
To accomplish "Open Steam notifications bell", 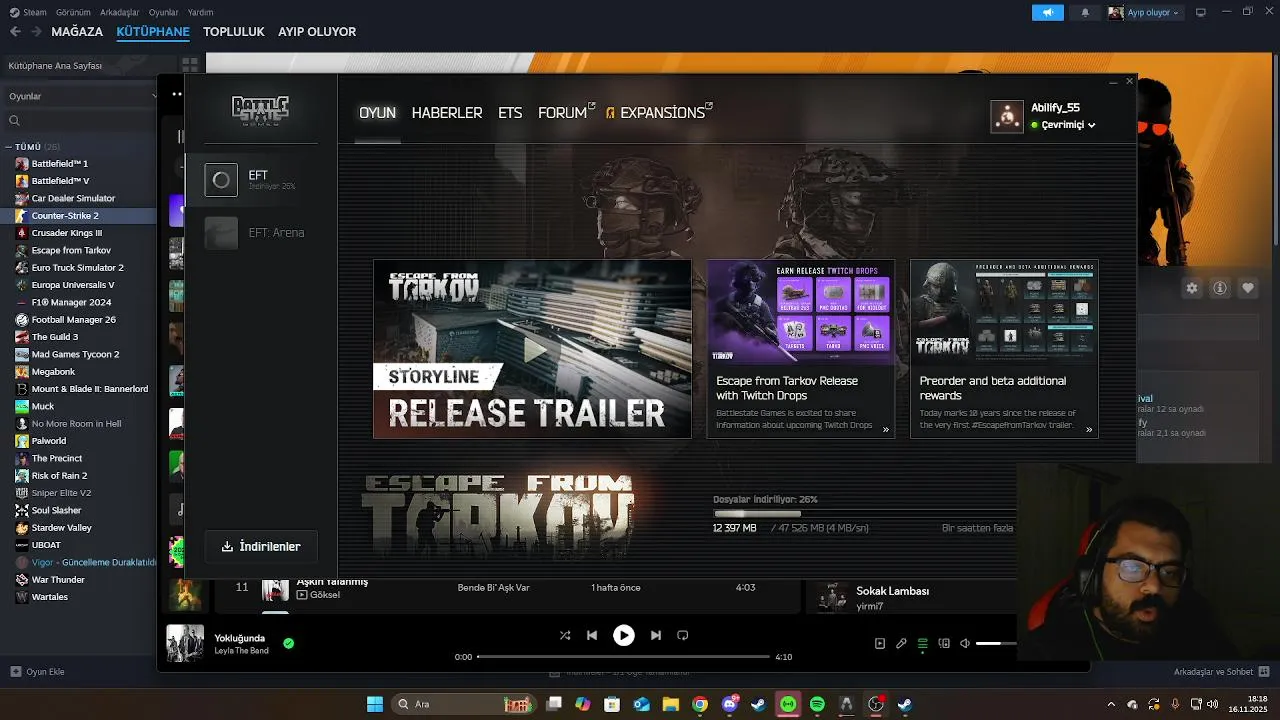I will [x=1085, y=13].
